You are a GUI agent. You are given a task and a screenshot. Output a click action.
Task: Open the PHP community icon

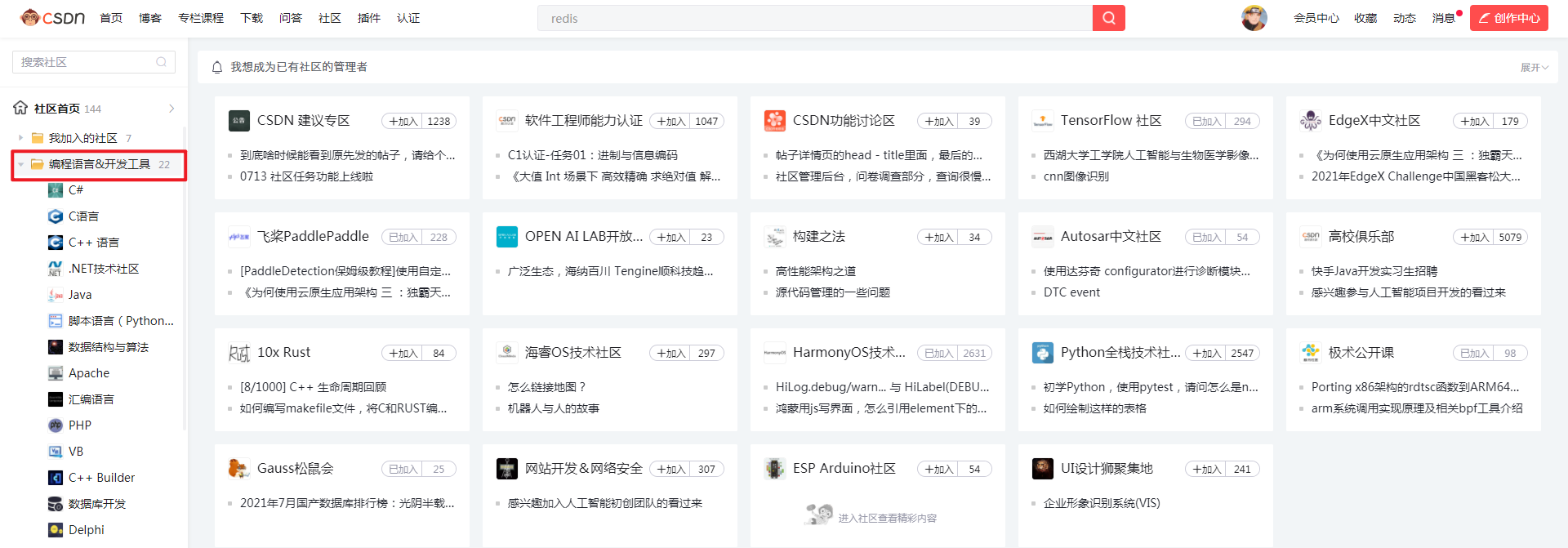tap(56, 425)
